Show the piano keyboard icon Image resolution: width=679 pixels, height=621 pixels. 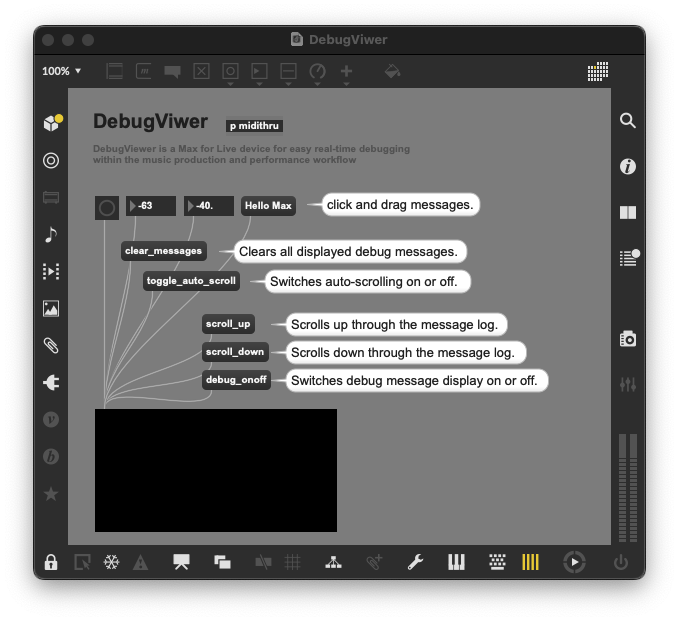tap(456, 562)
